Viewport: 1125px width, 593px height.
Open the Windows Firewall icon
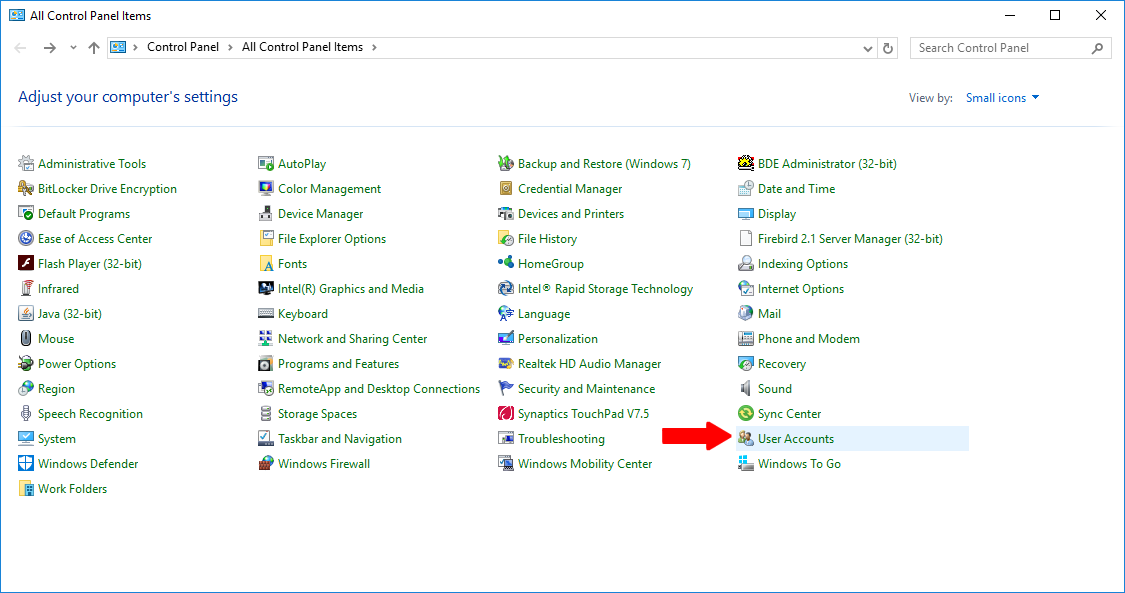click(266, 464)
